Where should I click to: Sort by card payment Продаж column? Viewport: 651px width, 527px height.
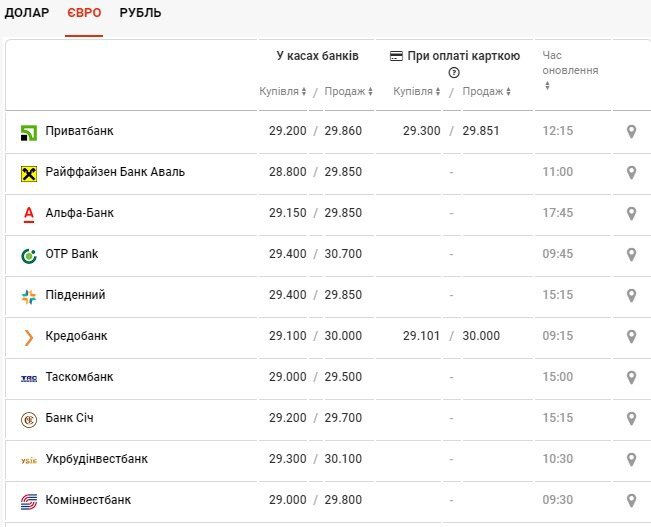[487, 91]
